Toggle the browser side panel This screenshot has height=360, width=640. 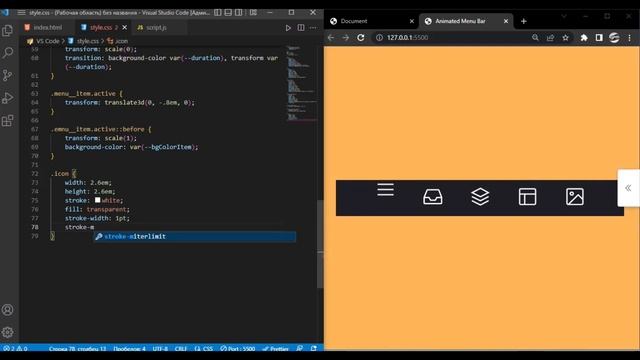pyautogui.click(x=599, y=38)
